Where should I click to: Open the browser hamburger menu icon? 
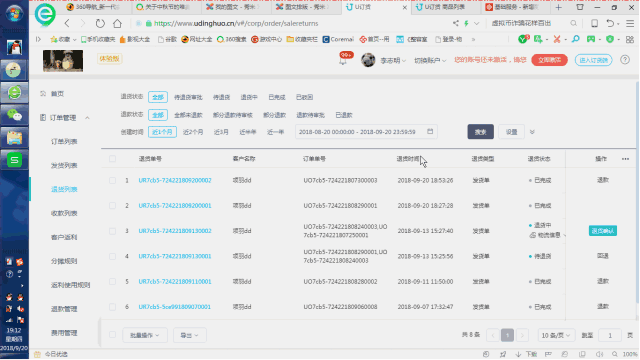coord(630,23)
